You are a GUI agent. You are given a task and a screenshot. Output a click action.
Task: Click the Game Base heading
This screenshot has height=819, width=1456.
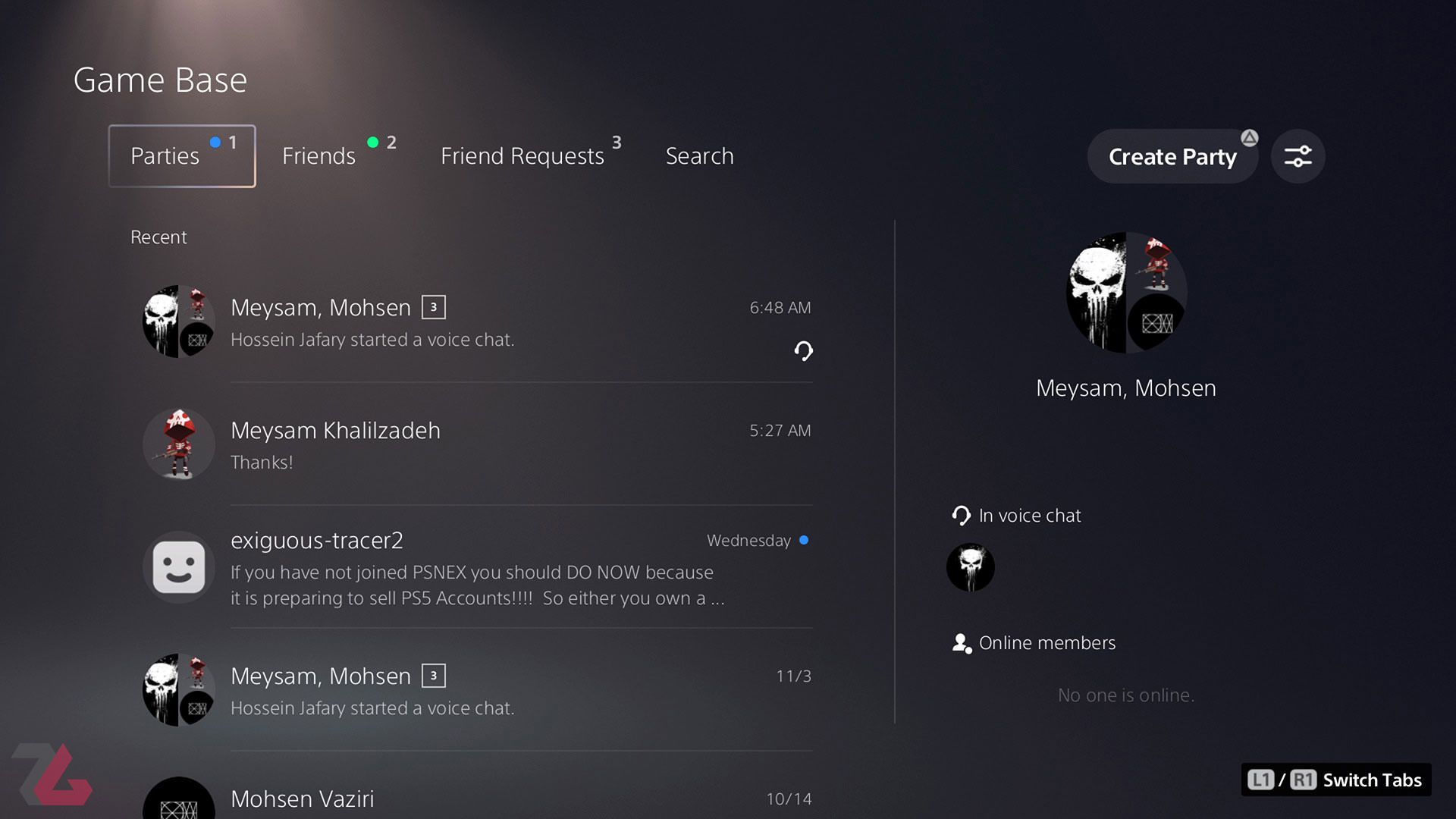pos(160,80)
